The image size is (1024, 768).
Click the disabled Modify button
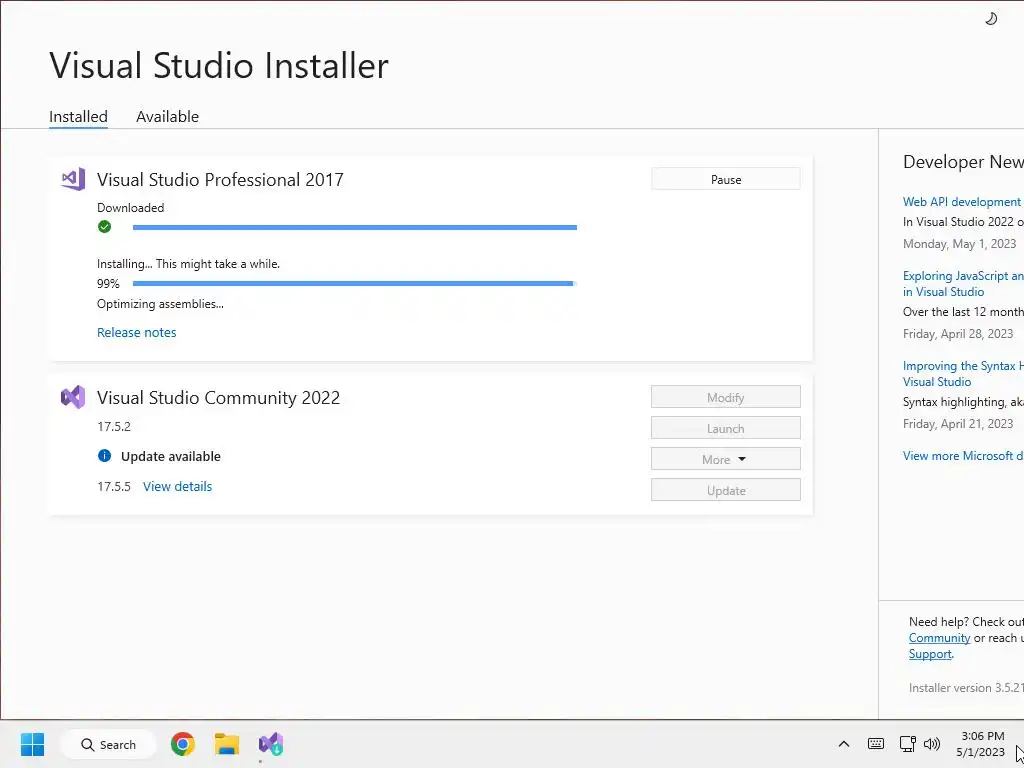[726, 397]
